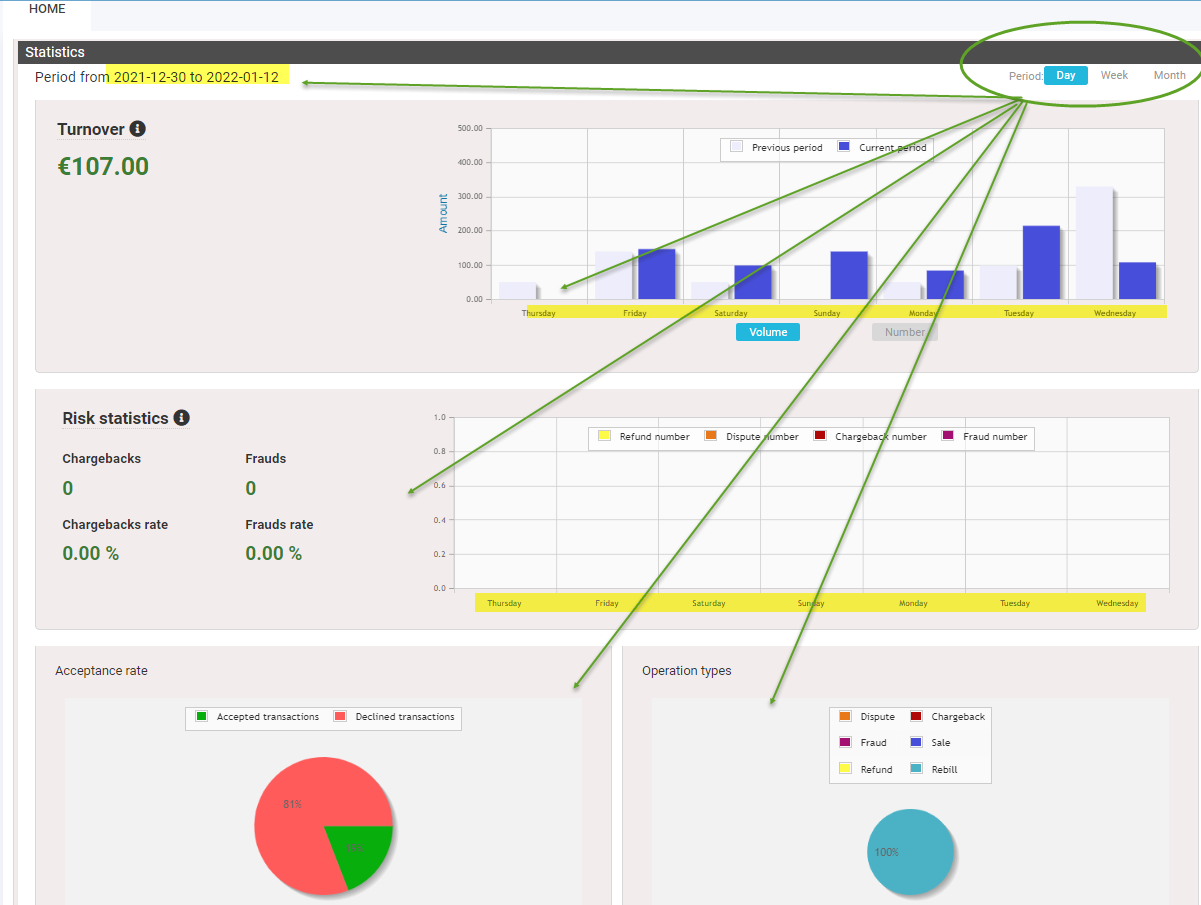
Task: Open the HOME tab
Action: click(46, 9)
